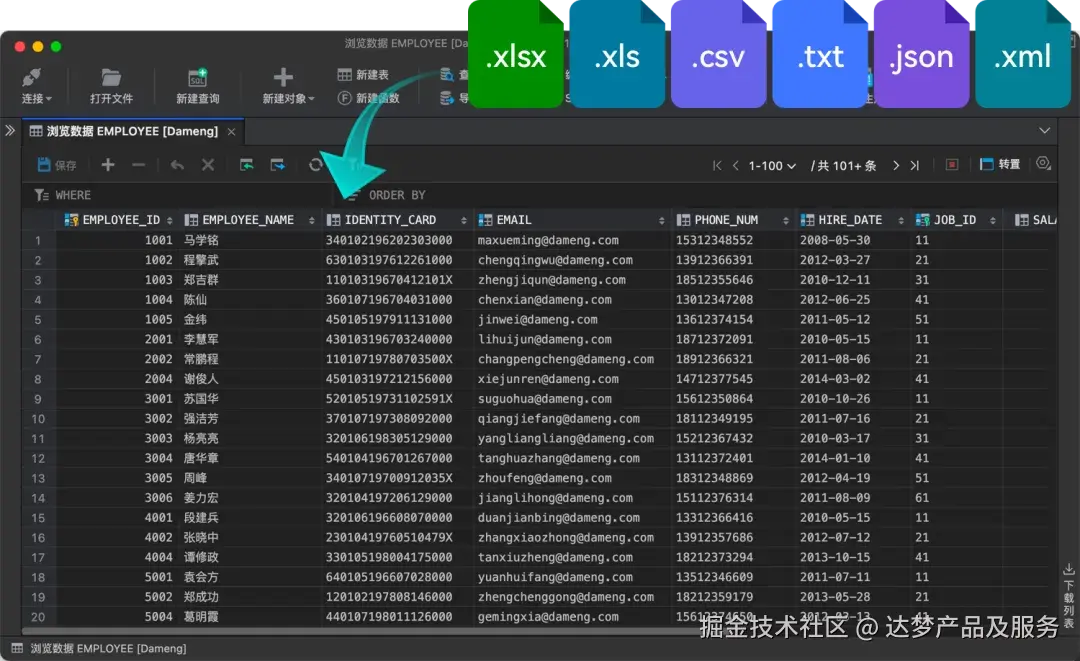The image size is (1080, 661).
Task: Sort by JOB_ID column arrows
Action: 993,220
